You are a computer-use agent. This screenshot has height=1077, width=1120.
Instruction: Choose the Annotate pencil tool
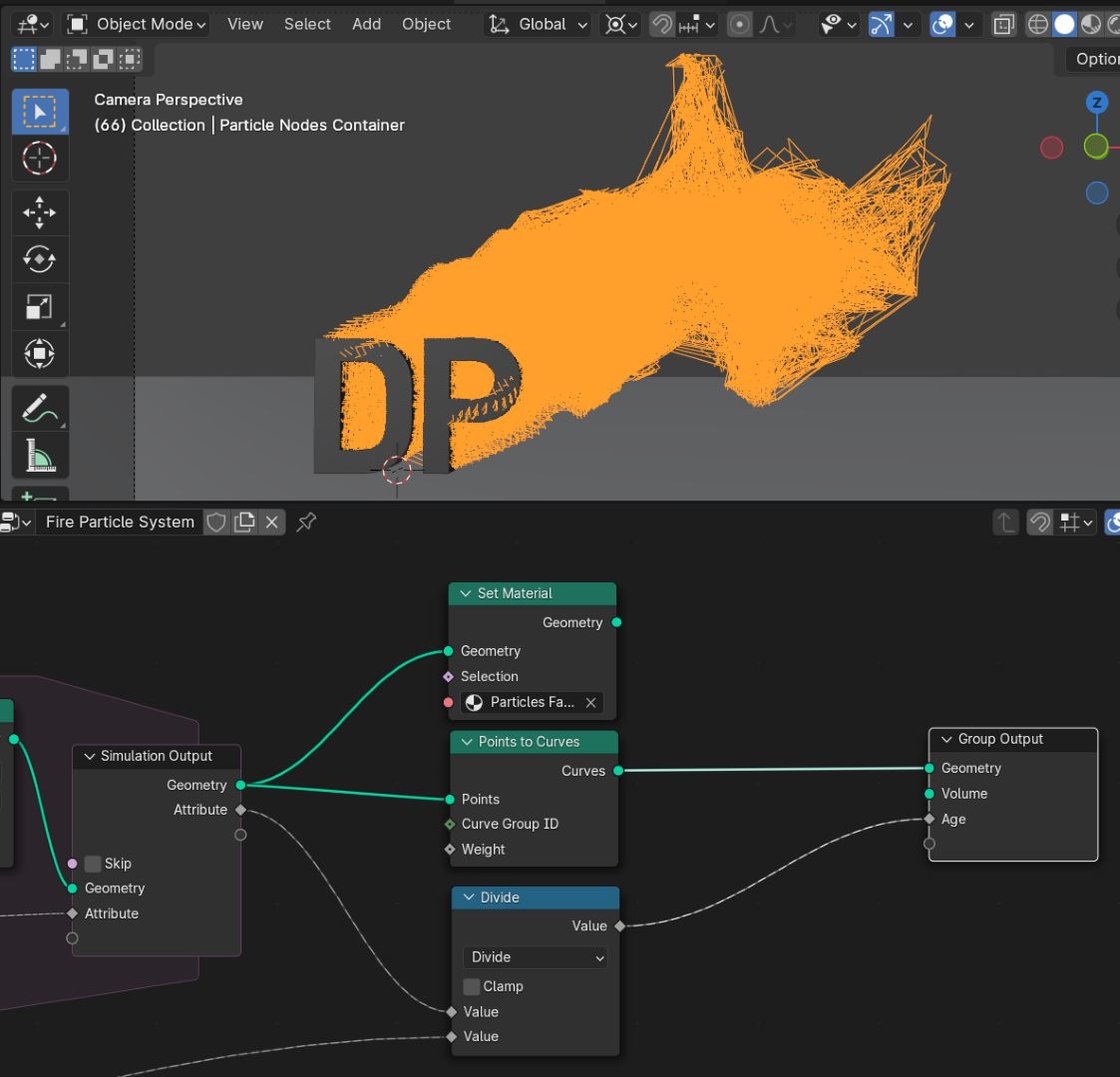(39, 408)
